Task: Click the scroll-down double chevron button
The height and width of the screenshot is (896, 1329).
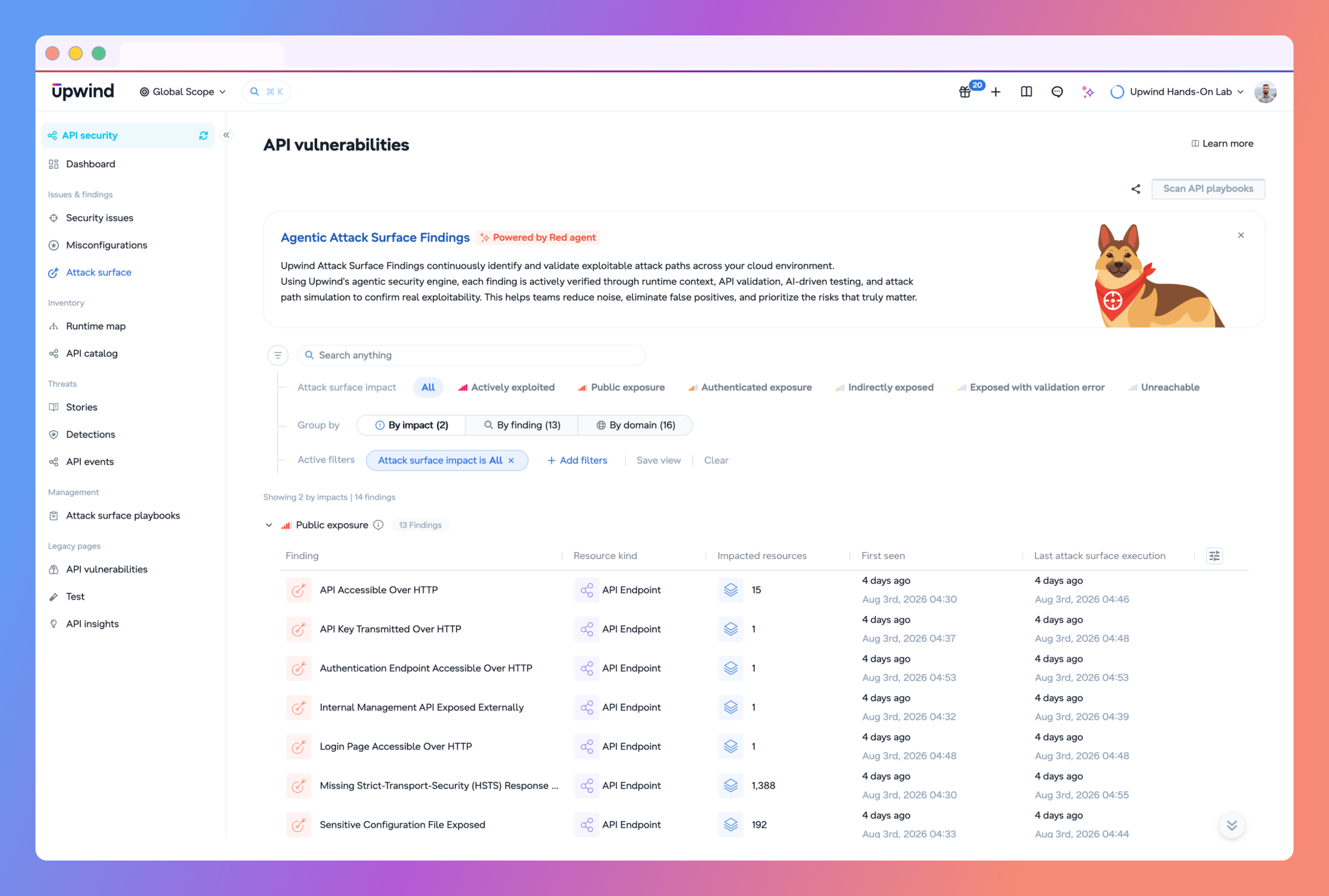Action: [1231, 825]
